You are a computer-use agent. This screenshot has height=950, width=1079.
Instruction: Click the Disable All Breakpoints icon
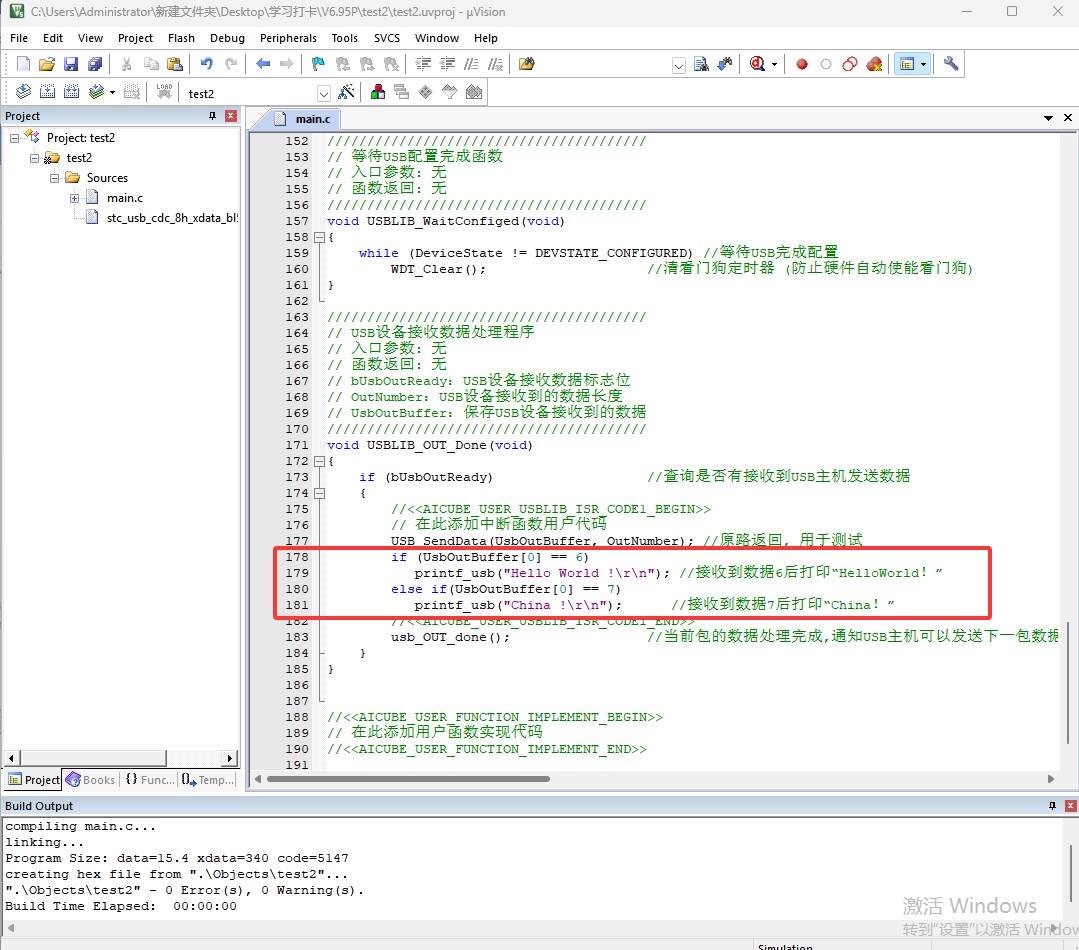pyautogui.click(x=850, y=64)
